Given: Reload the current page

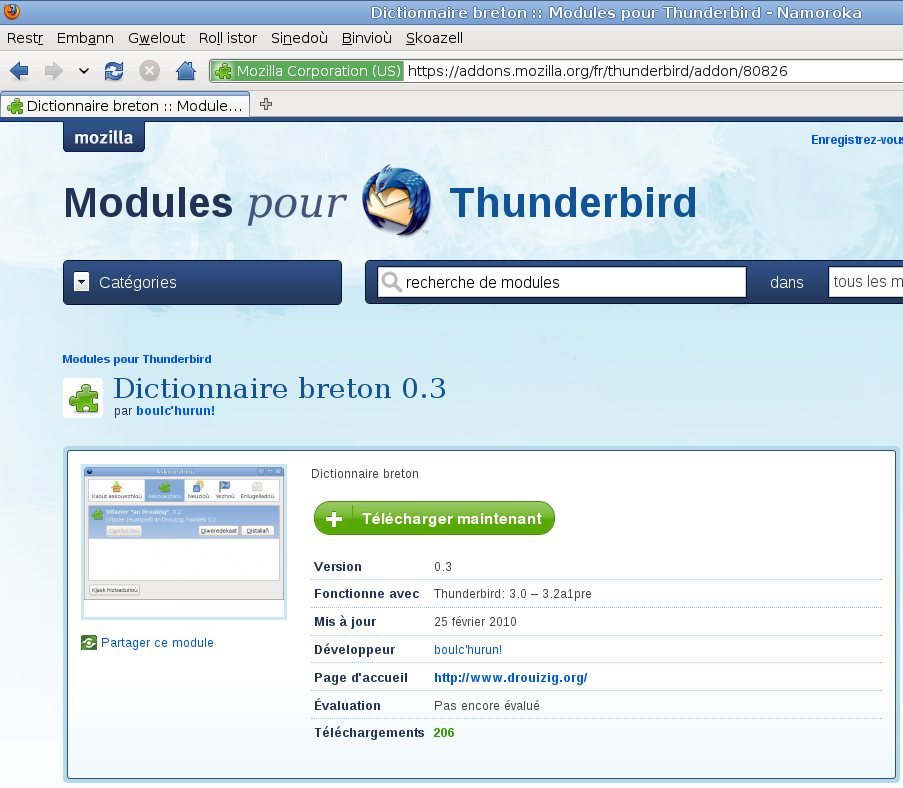Looking at the screenshot, I should coord(113,70).
